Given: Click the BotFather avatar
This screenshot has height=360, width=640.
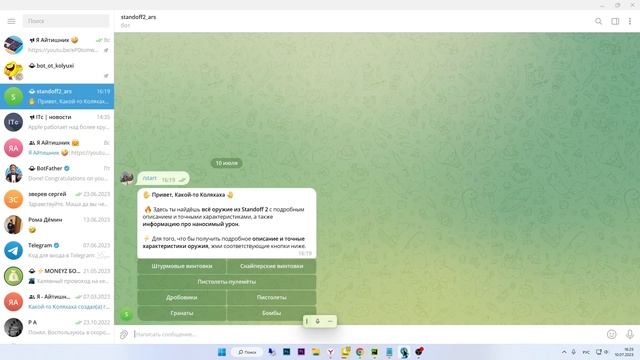Looking at the screenshot, I should (x=13, y=173).
